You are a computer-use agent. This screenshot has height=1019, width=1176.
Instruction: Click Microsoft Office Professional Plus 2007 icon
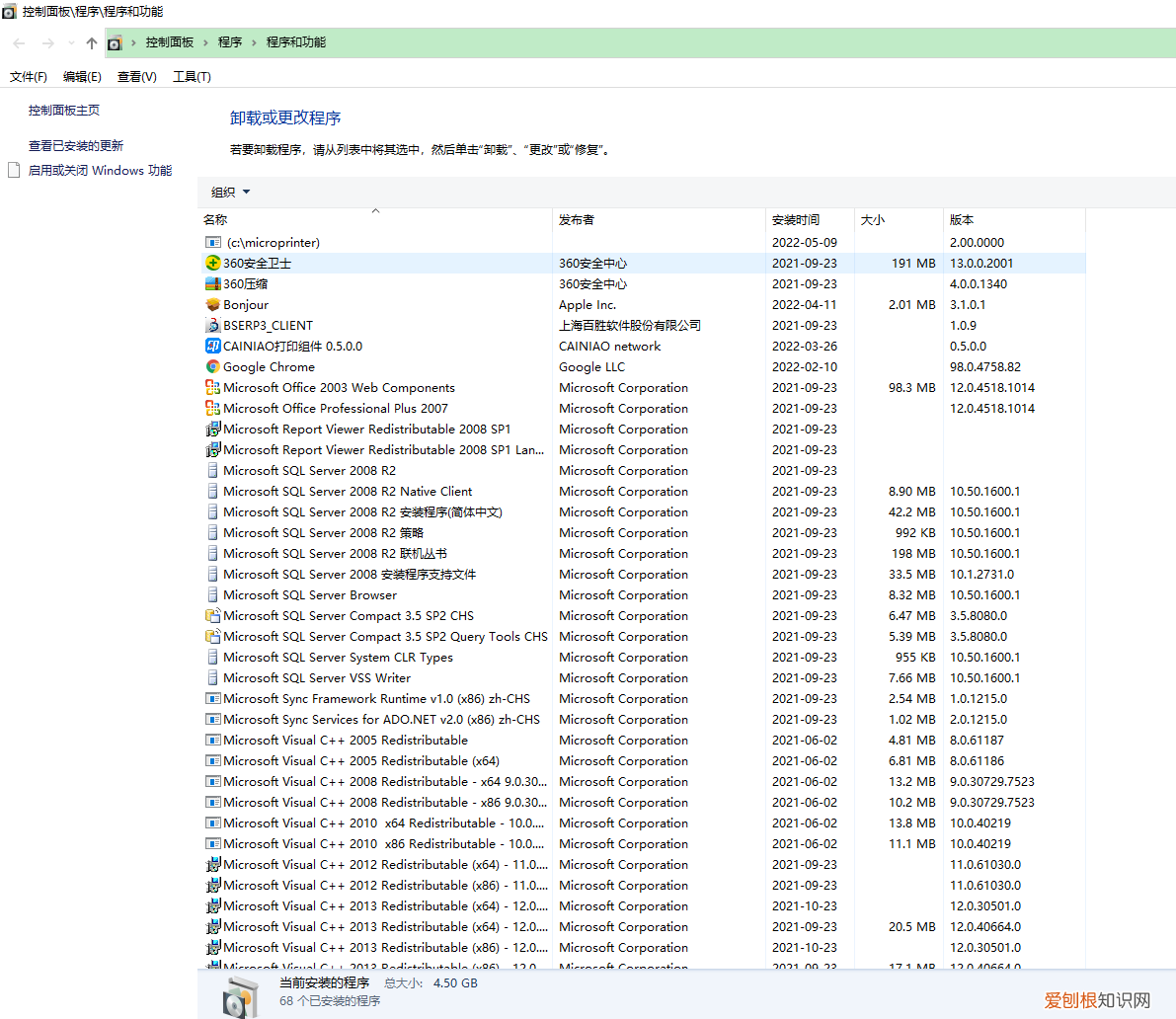[x=212, y=408]
